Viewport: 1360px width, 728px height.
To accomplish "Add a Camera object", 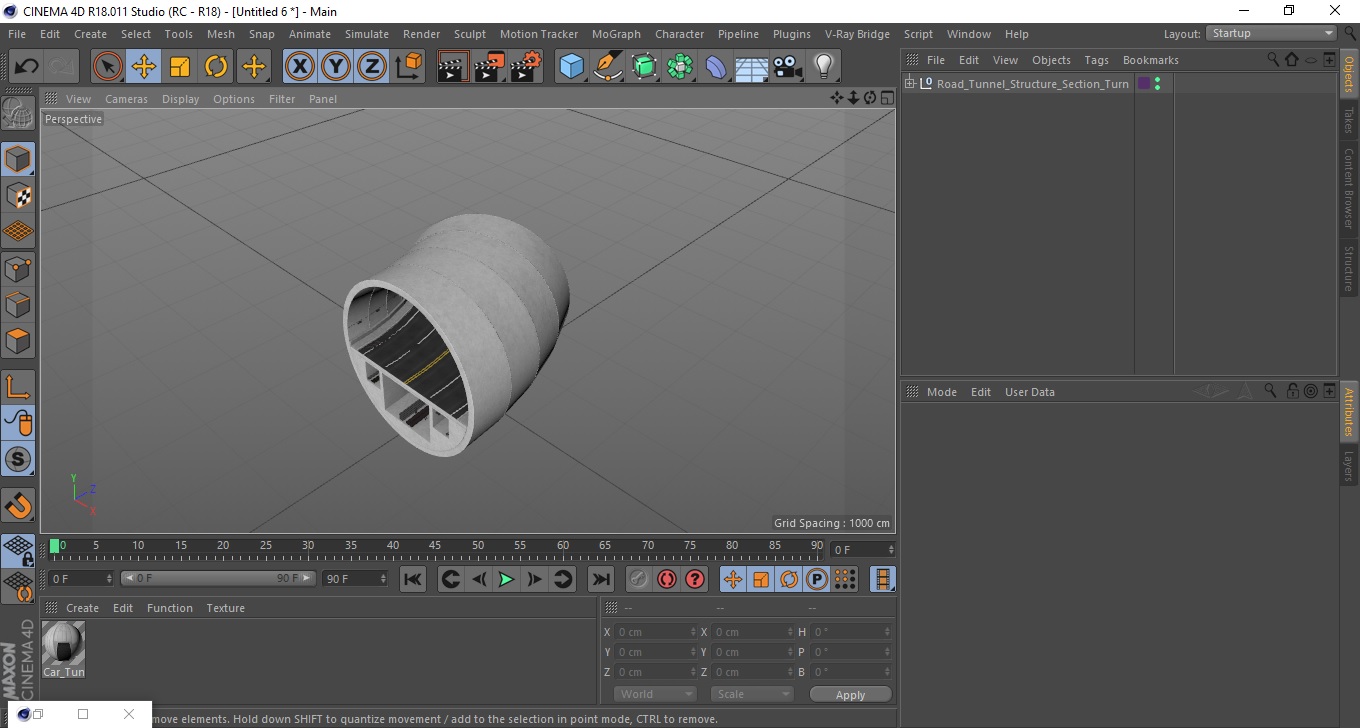I will coord(788,67).
